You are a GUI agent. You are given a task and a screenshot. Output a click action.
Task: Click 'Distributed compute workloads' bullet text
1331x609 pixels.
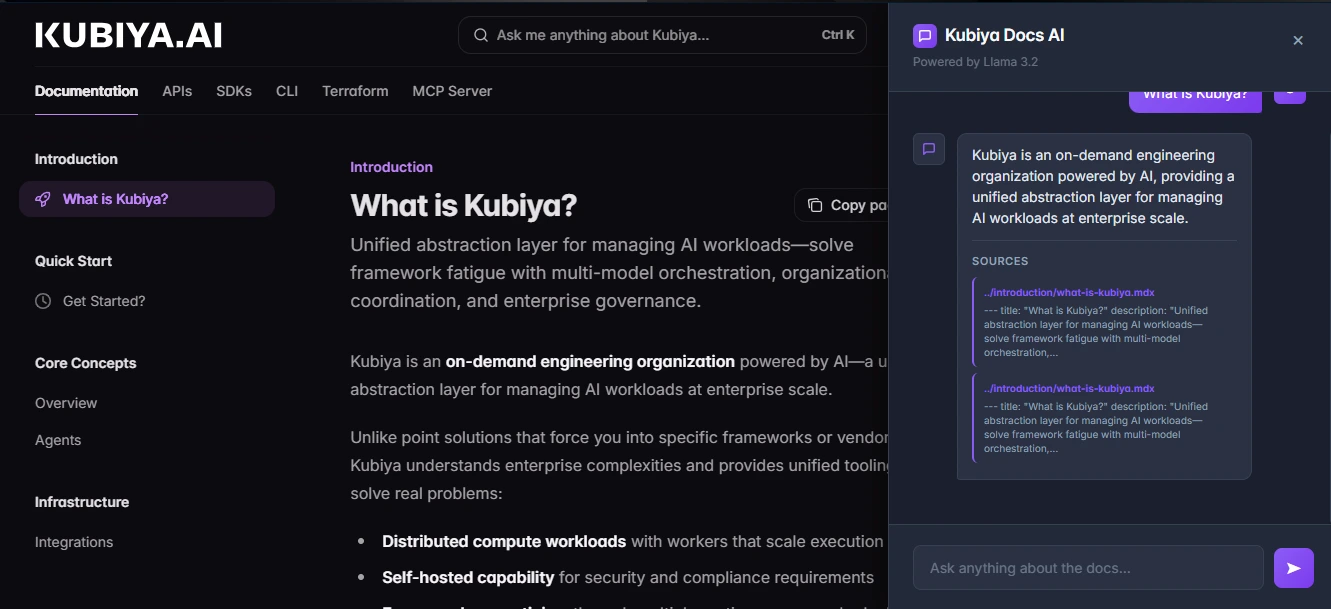(x=504, y=541)
